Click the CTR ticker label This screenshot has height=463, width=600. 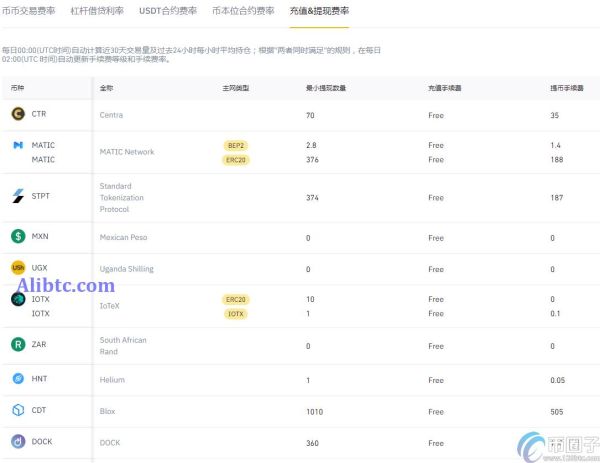39,114
